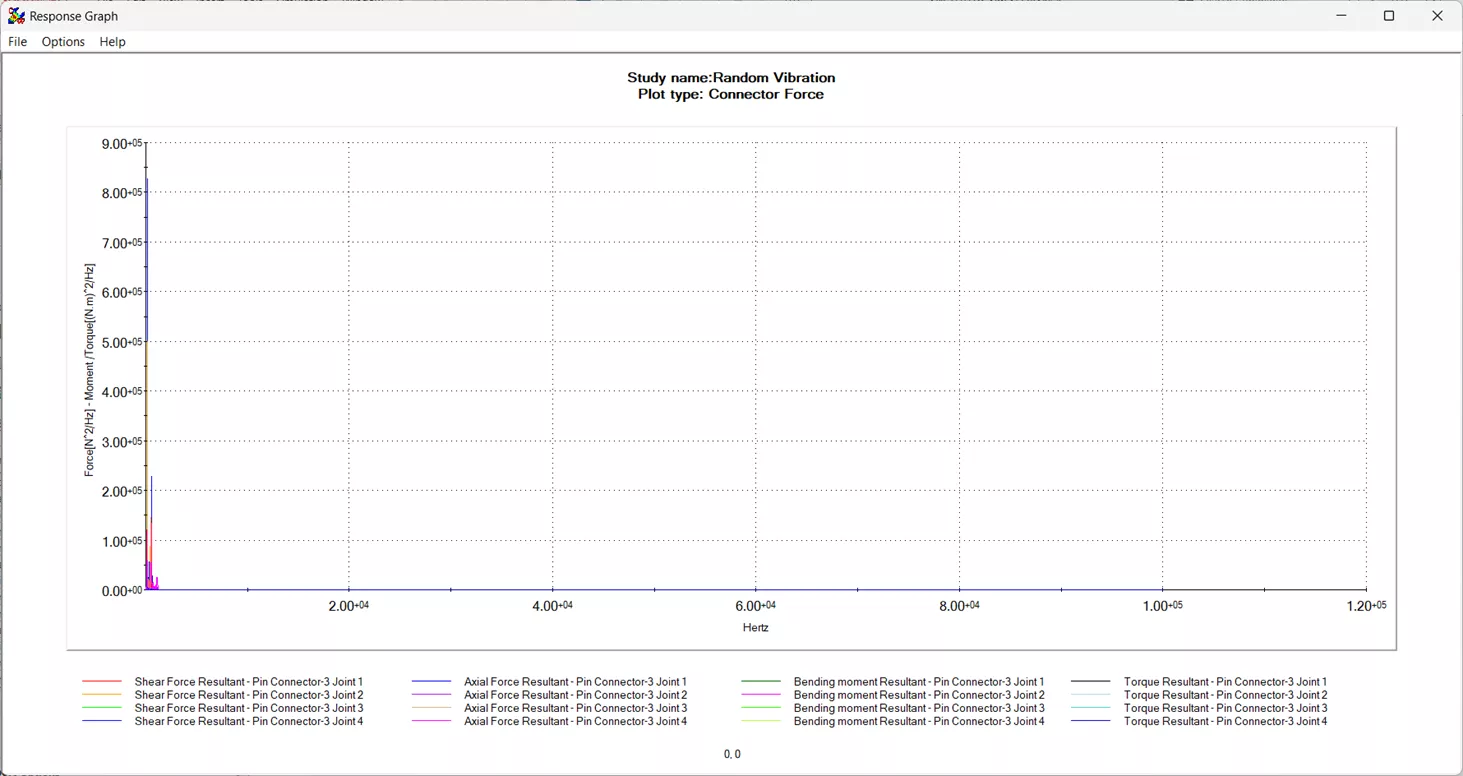Maximize the Response Graph window
This screenshot has height=776, width=1463.
pos(1389,16)
